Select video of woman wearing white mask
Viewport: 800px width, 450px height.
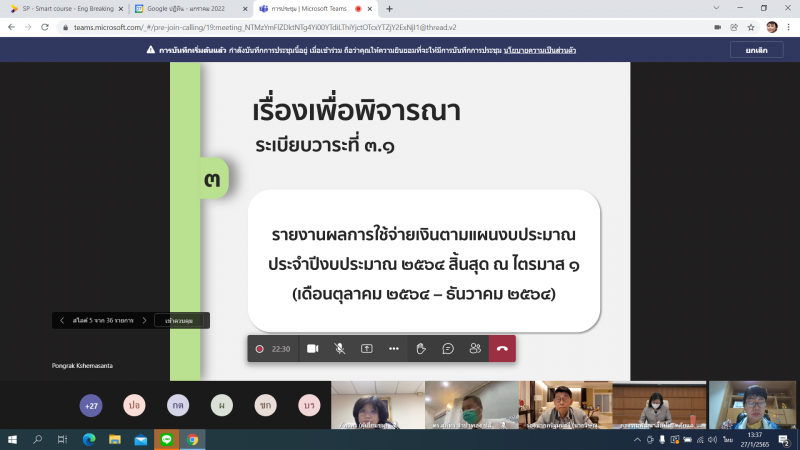click(x=659, y=405)
